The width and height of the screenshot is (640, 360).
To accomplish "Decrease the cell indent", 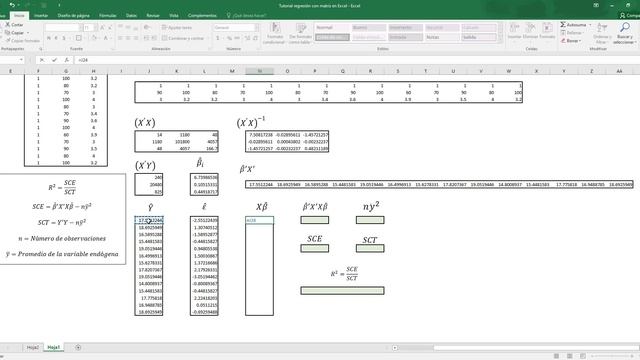I will tap(147, 38).
